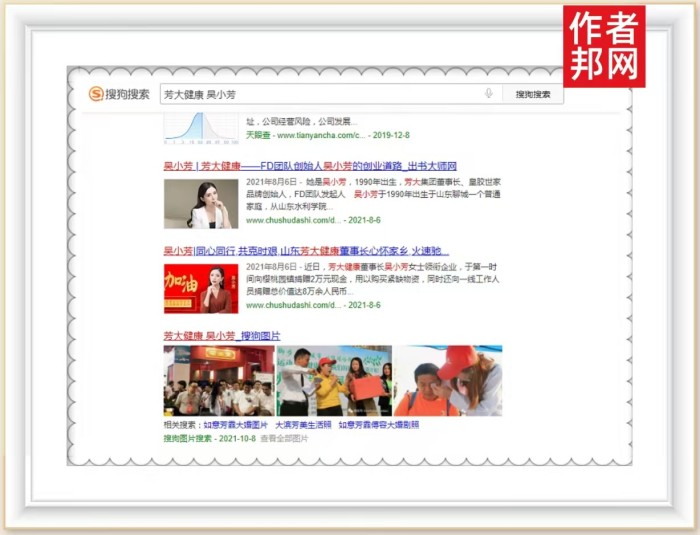Click the microphone voice search icon

[x=489, y=94]
